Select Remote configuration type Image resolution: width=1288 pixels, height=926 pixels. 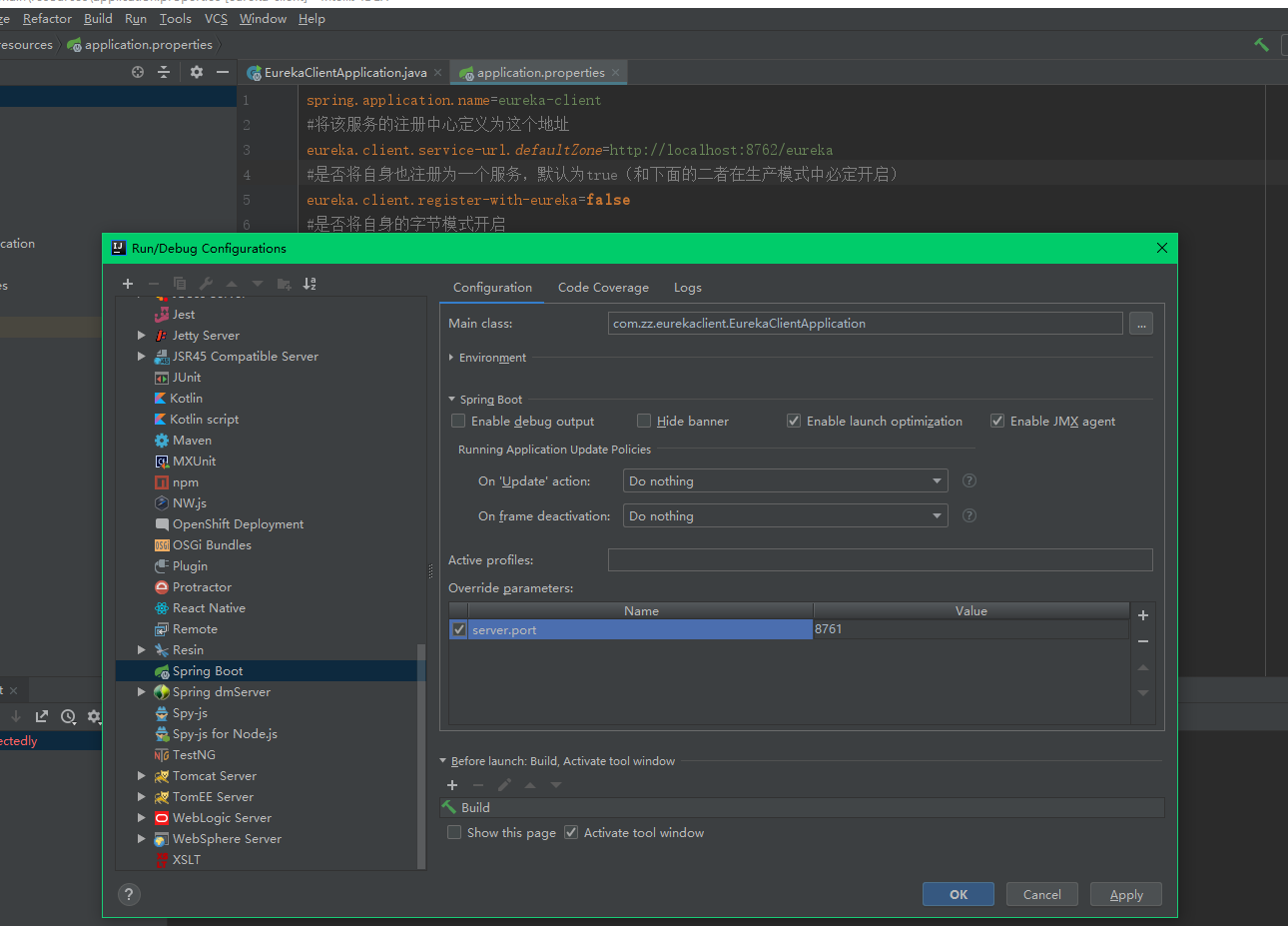pos(195,629)
